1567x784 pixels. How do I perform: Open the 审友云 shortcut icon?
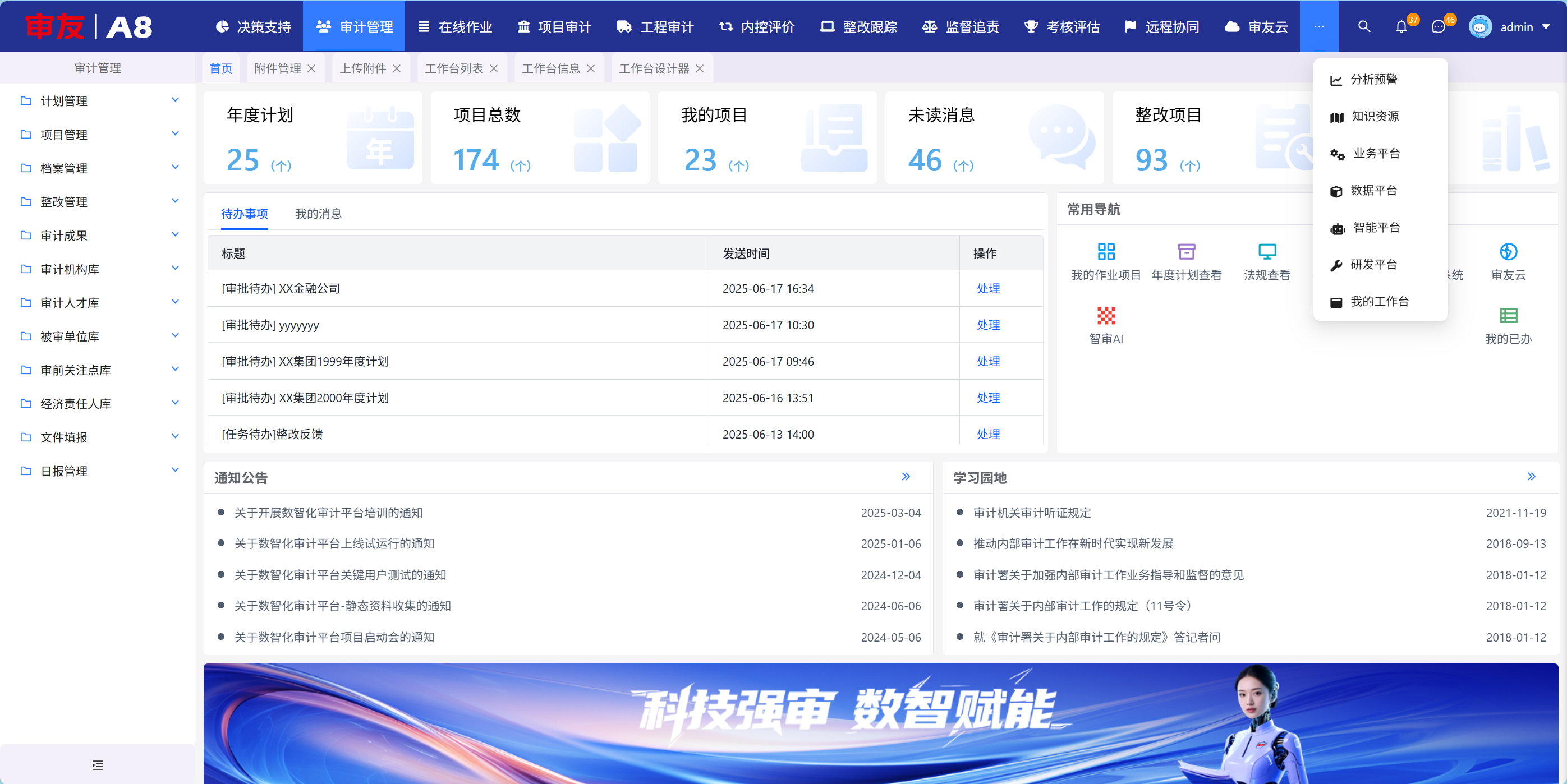pyautogui.click(x=1508, y=252)
